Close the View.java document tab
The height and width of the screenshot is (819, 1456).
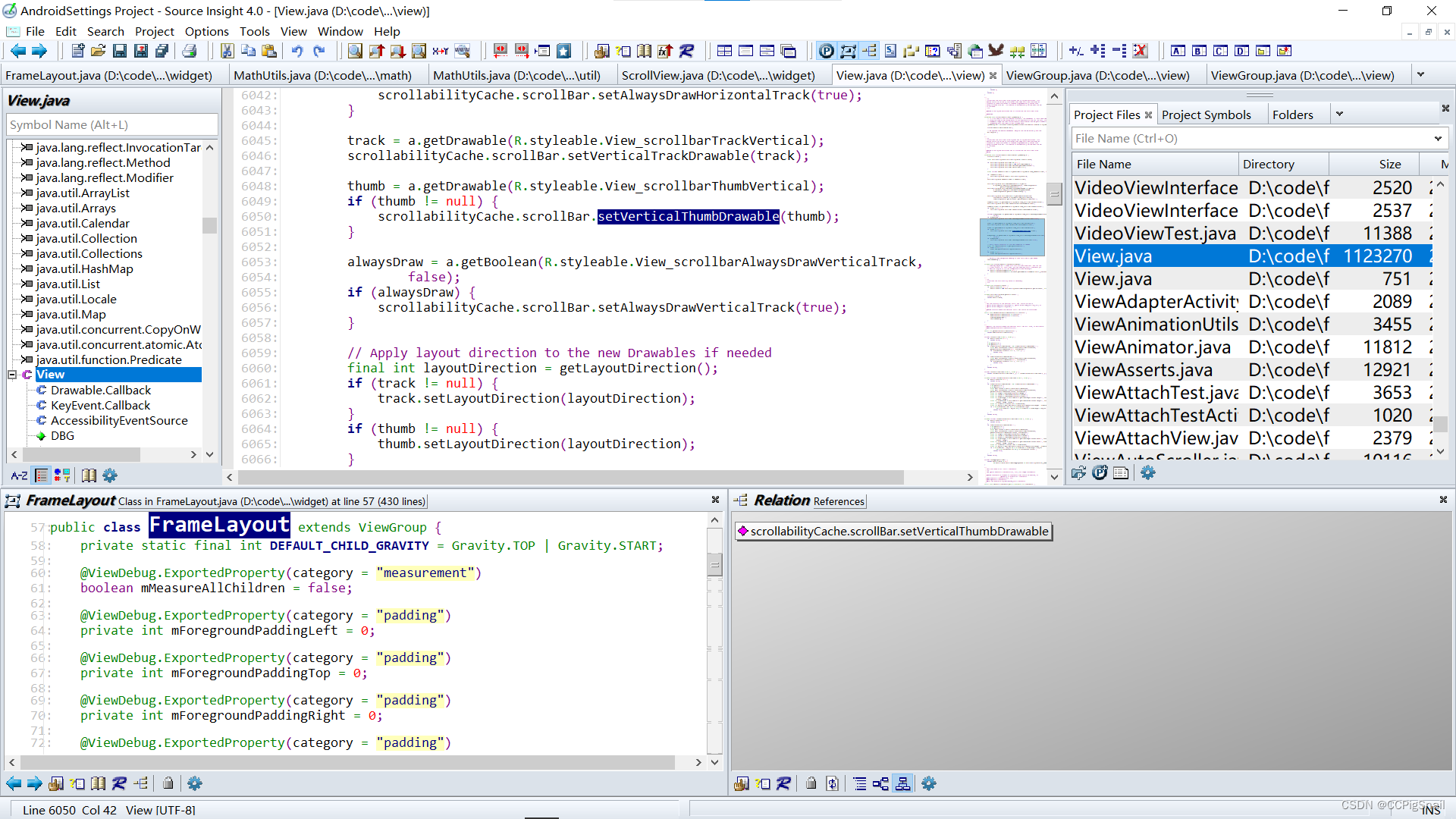click(993, 75)
